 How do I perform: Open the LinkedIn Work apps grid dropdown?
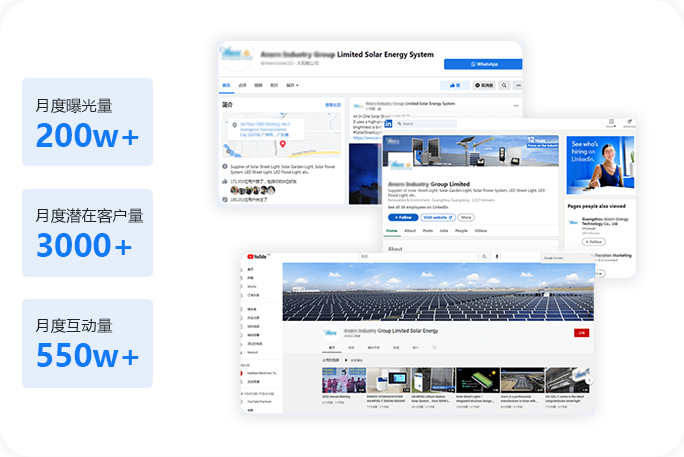pos(609,125)
